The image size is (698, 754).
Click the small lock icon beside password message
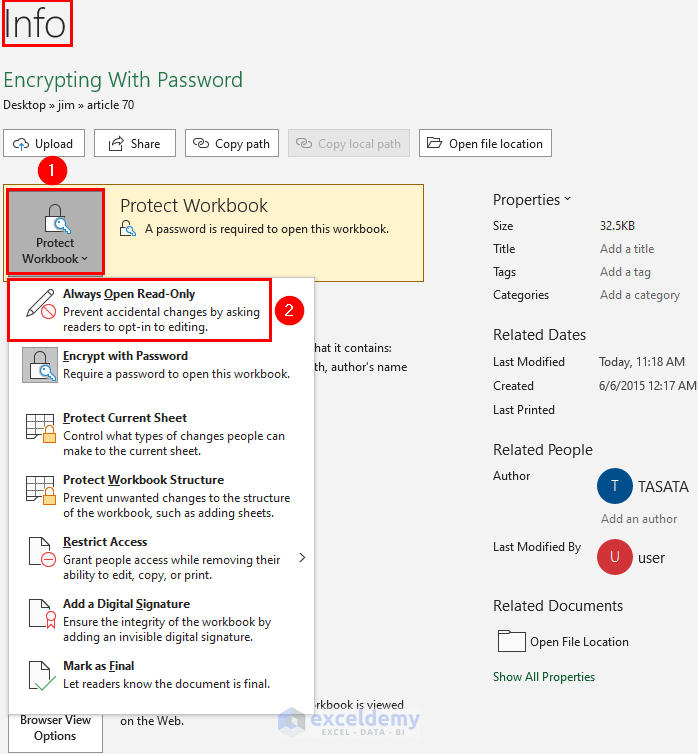pyautogui.click(x=128, y=228)
